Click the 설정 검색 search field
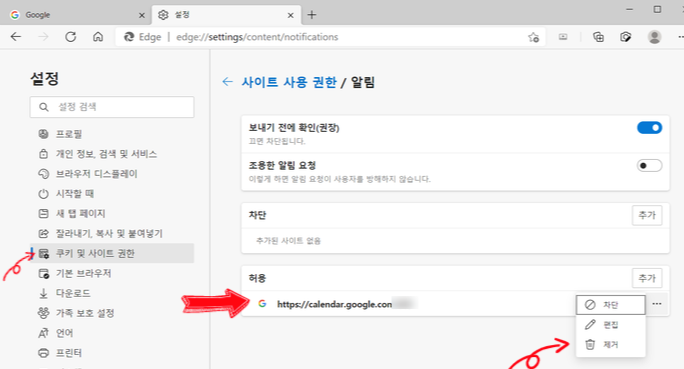This screenshot has width=684, height=369. pyautogui.click(x=112, y=107)
